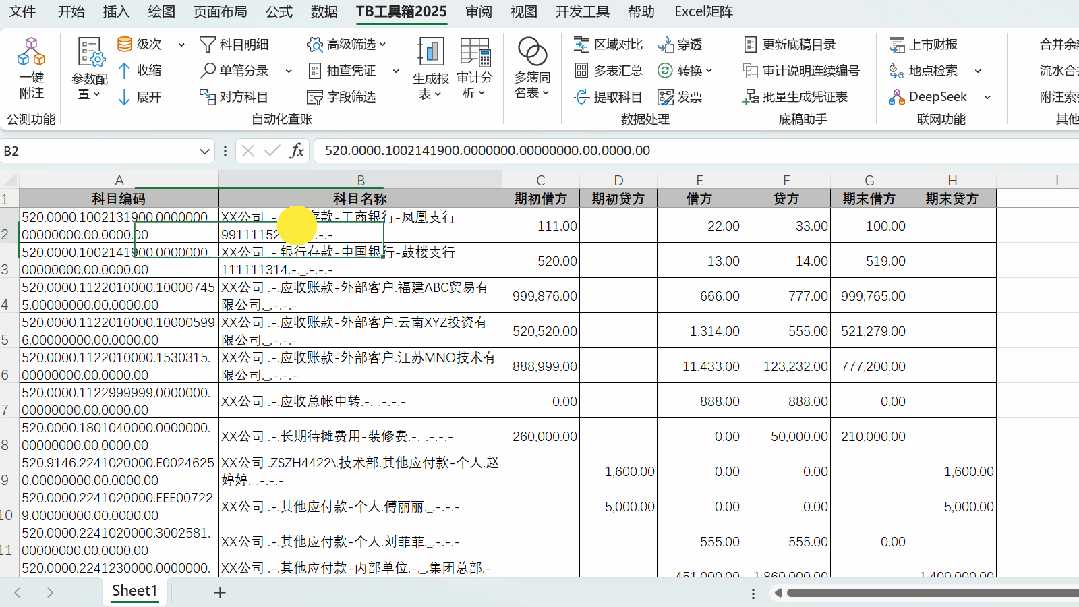Expand the 单笔分录 dropdown arrow
Screen dimensions: 1079x607
pyautogui.click(x=288, y=71)
